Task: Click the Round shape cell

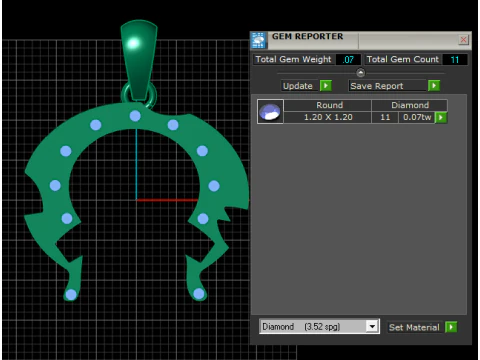Action: (327, 105)
